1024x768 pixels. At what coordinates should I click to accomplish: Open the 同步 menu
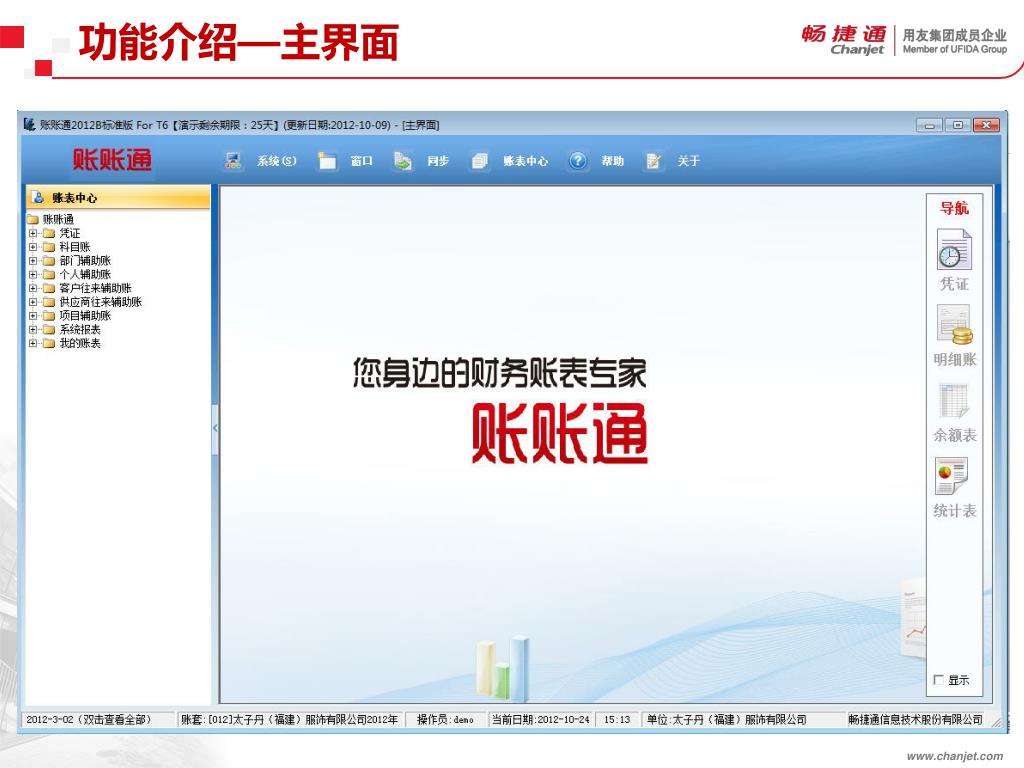pyautogui.click(x=438, y=161)
